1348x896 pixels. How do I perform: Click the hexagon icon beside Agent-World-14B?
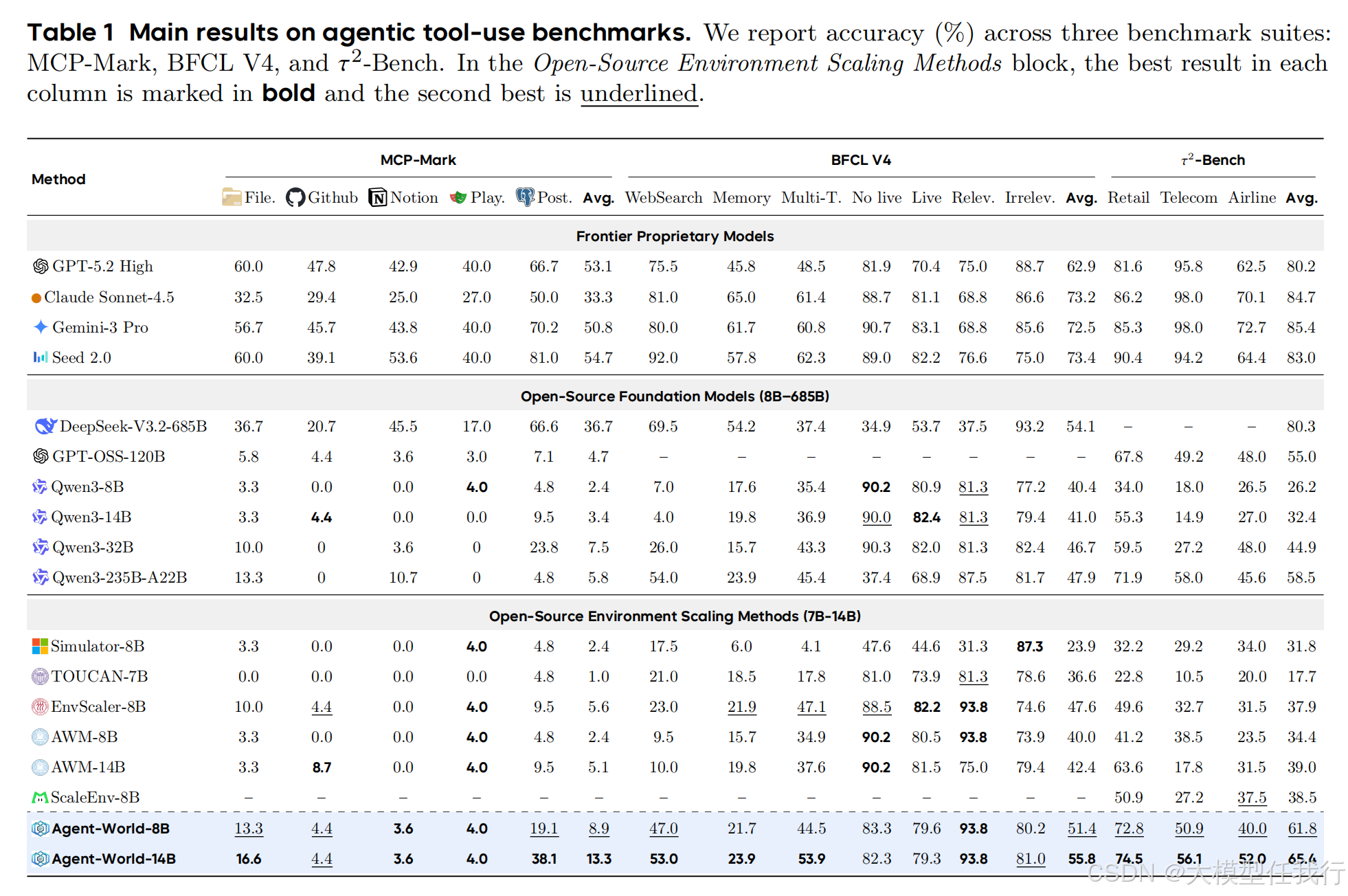[40, 859]
